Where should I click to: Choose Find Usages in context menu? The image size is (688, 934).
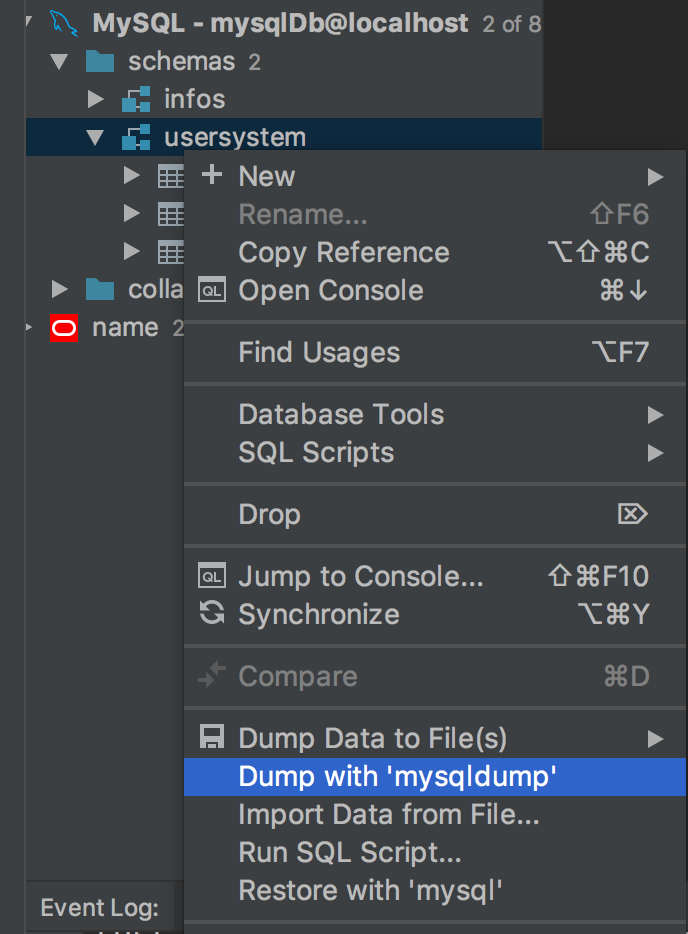(x=435, y=353)
